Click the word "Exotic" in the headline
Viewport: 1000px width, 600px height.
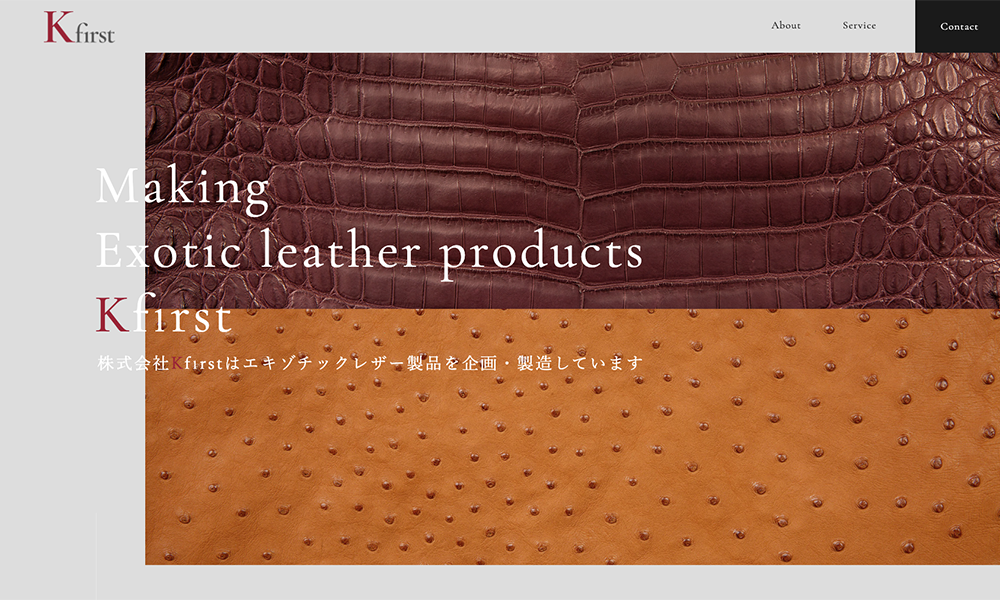[168, 251]
